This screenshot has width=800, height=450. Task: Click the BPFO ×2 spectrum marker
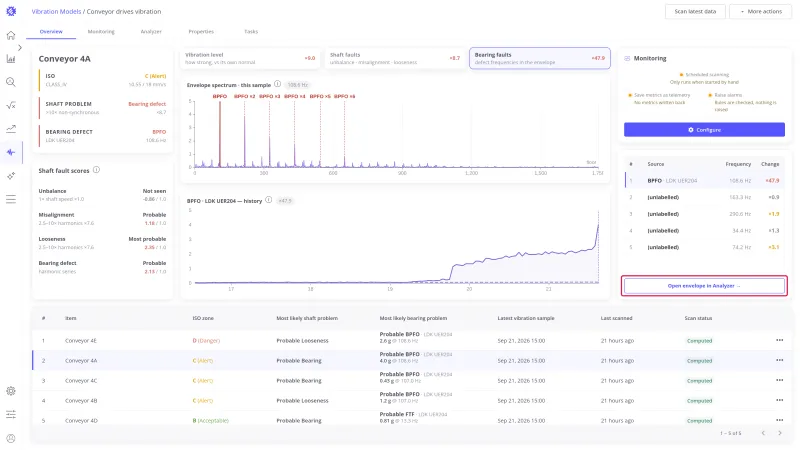pos(244,96)
